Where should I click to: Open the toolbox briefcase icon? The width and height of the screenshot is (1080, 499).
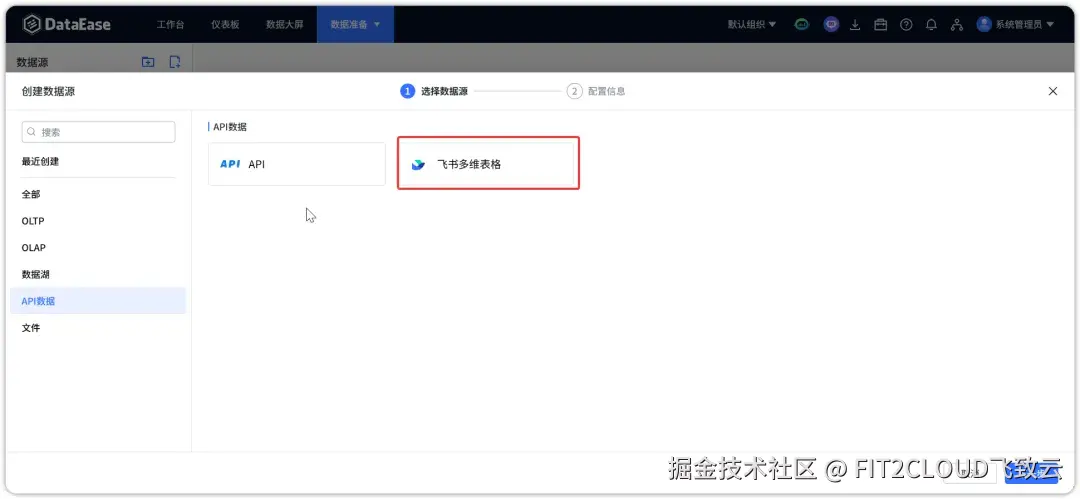[x=880, y=25]
